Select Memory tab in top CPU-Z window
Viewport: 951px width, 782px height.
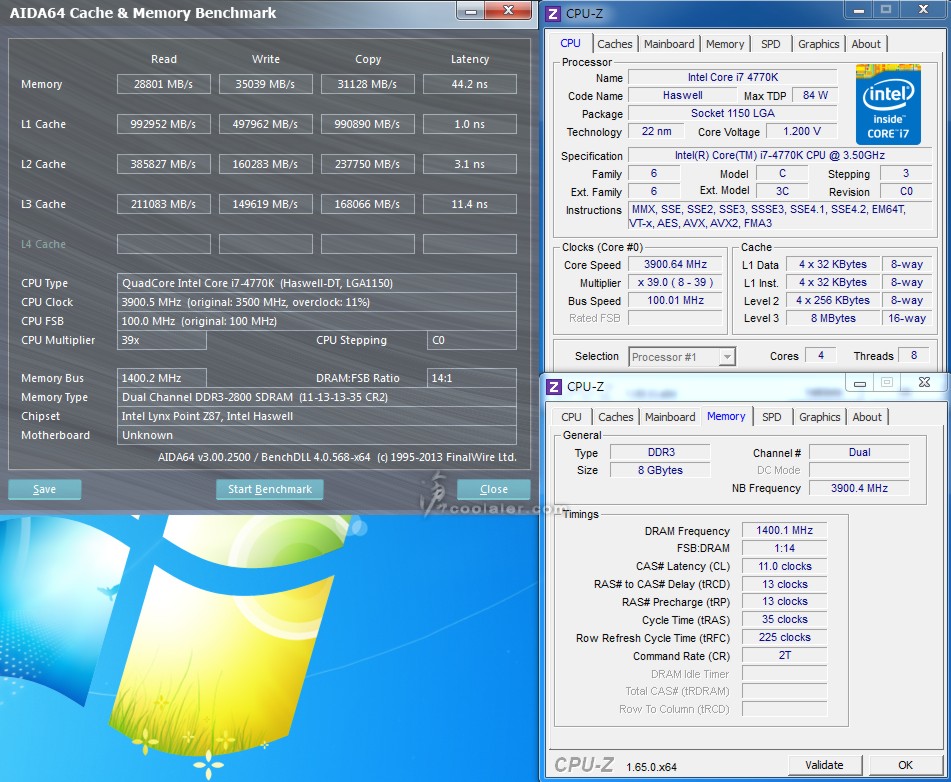725,44
